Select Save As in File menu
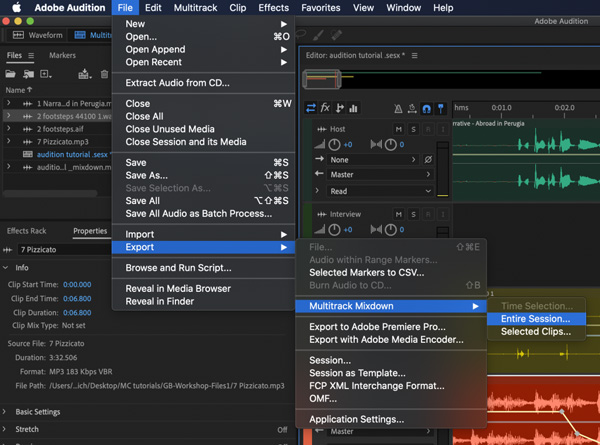 coord(203,175)
